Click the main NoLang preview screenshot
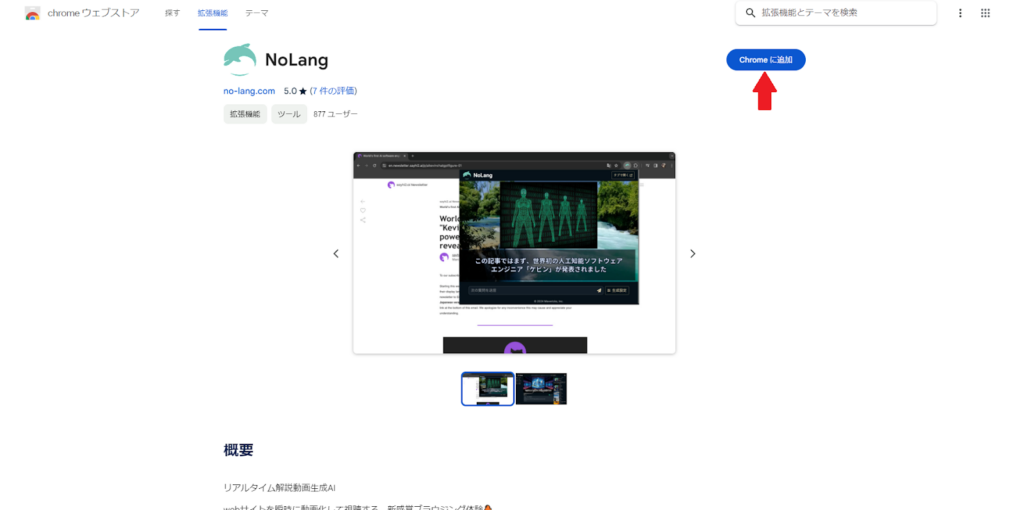This screenshot has height=510, width=1024. (515, 253)
